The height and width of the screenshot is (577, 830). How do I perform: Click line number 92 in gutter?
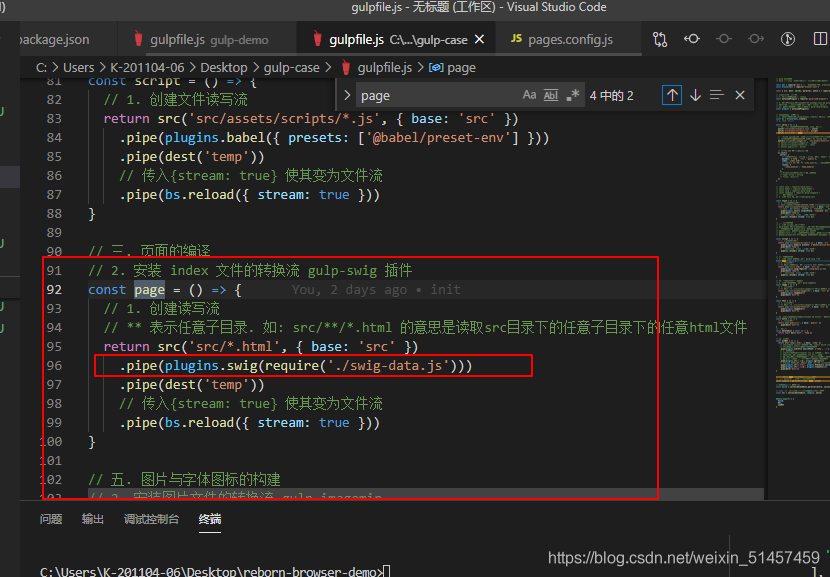54,290
